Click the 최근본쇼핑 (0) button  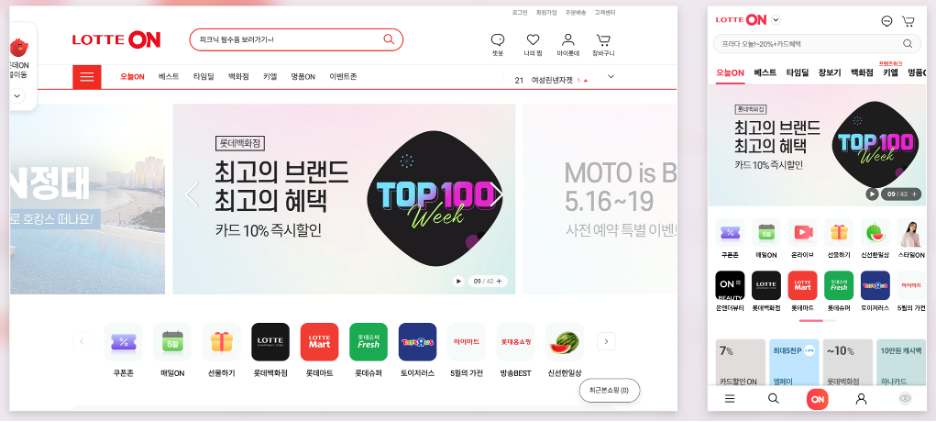609,390
